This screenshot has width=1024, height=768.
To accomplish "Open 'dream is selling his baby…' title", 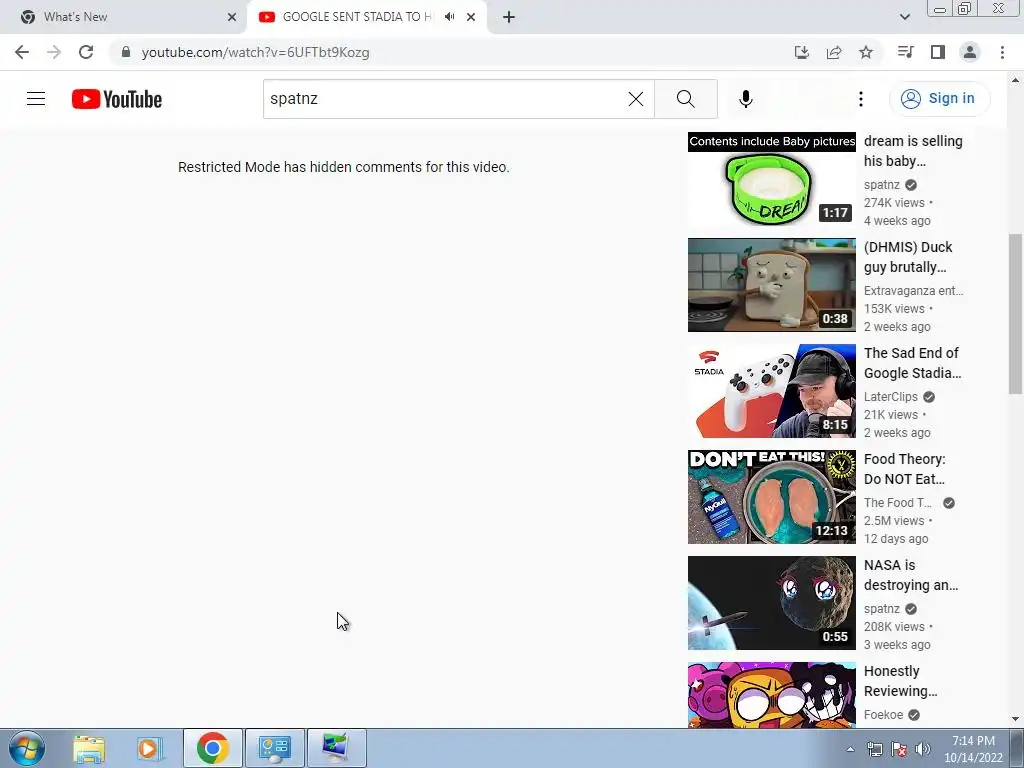I will coord(913,151).
